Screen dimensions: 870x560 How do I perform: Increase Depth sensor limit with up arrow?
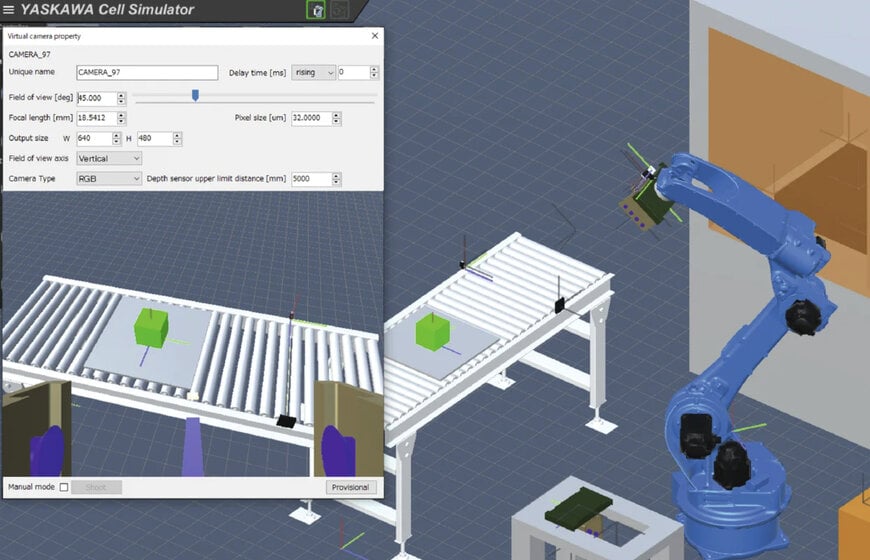pos(336,176)
